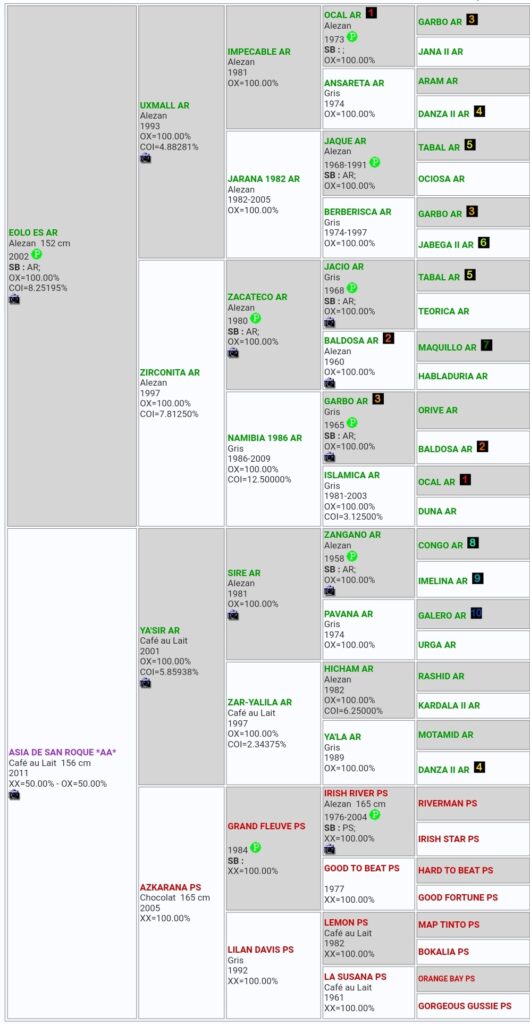Viewport: 530px width, 1024px height.
Task: Open the ZAR-YALILA AR link
Action: pos(260,702)
